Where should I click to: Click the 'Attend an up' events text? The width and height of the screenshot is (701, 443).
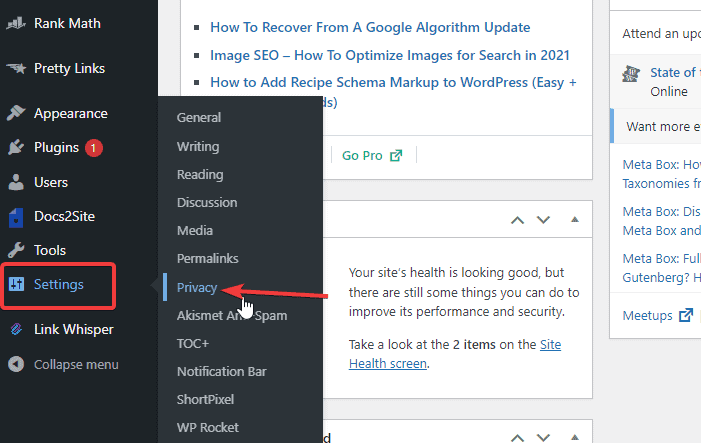coord(661,34)
